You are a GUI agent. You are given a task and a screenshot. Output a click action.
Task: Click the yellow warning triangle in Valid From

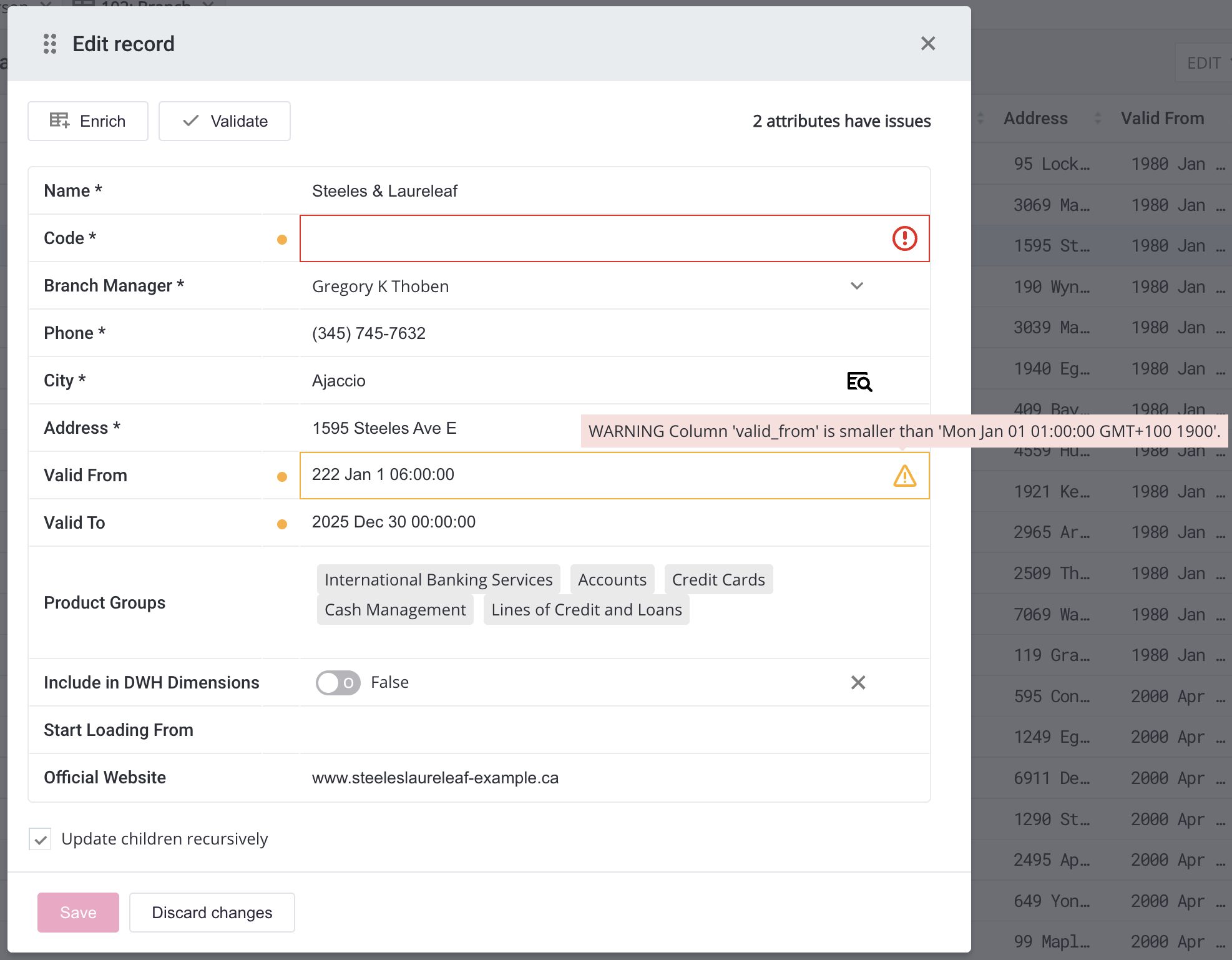point(904,476)
